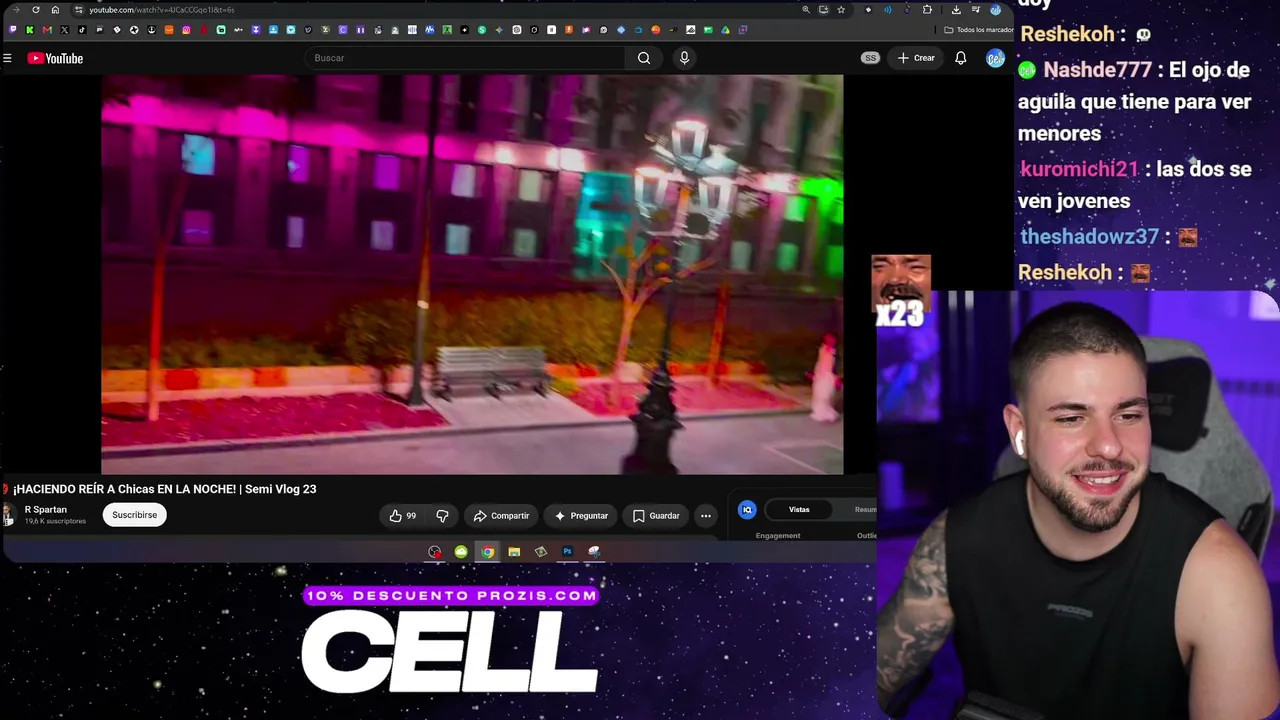Open the R Spartan channel name
Screen dimensions: 1280x720
pyautogui.click(x=46, y=510)
